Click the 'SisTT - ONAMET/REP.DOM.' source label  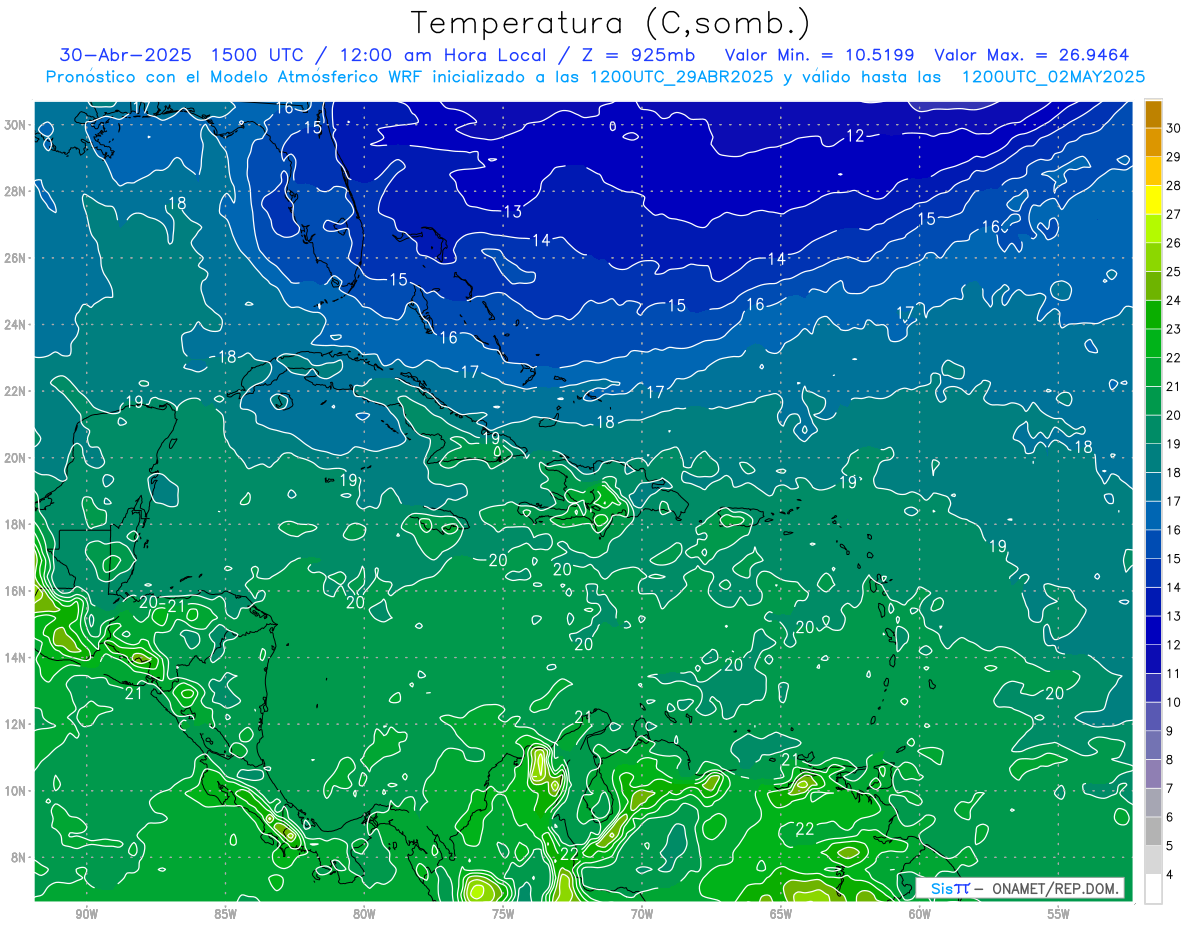[x=1020, y=888]
